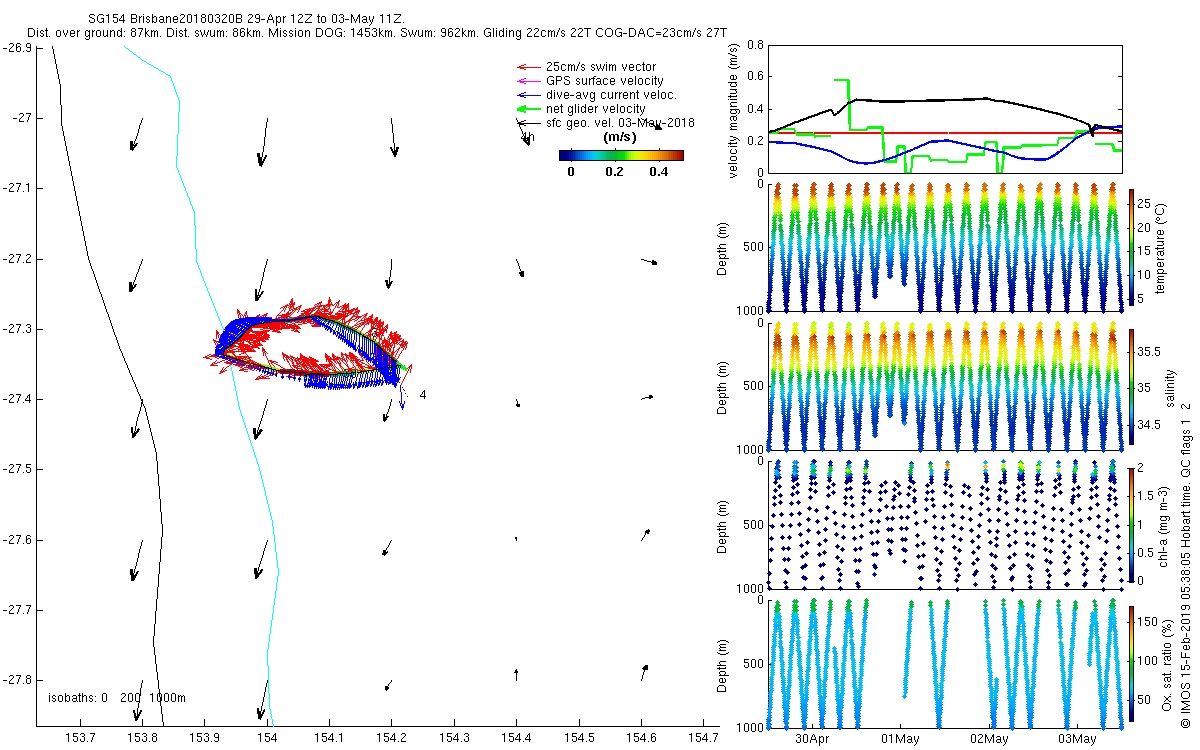Click the 01May date tick label
This screenshot has height=750, width=1200.
[x=900, y=739]
